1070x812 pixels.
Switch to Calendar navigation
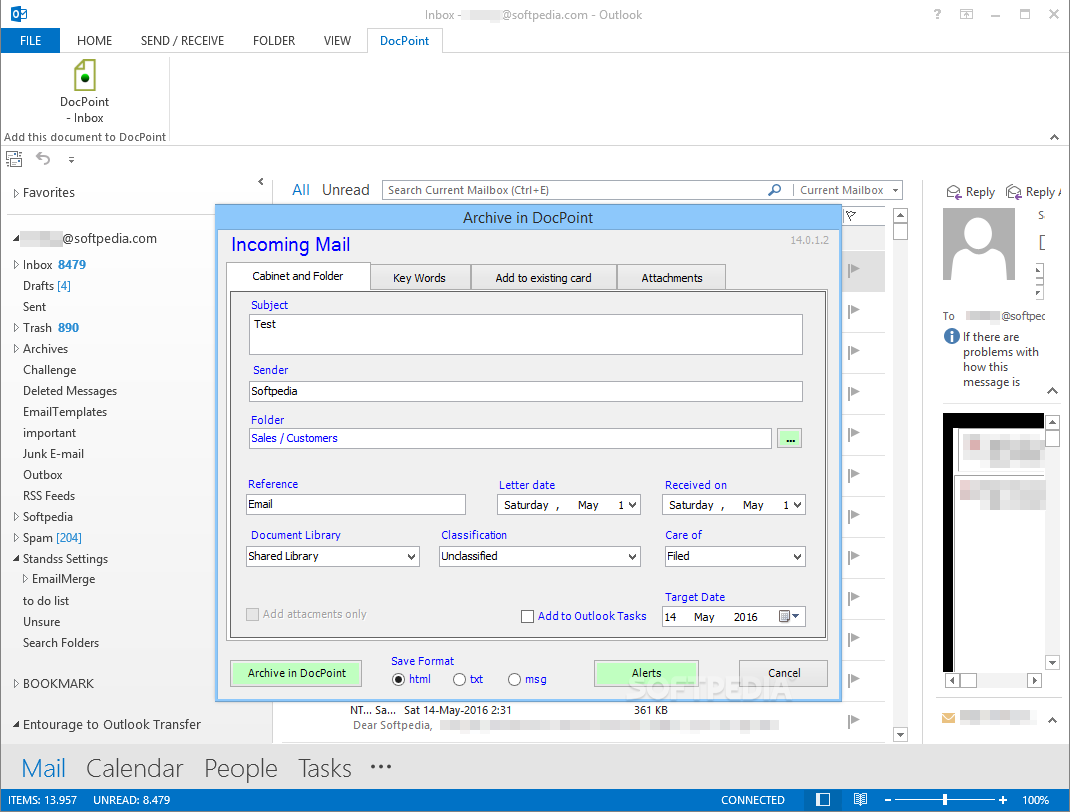coord(134,768)
